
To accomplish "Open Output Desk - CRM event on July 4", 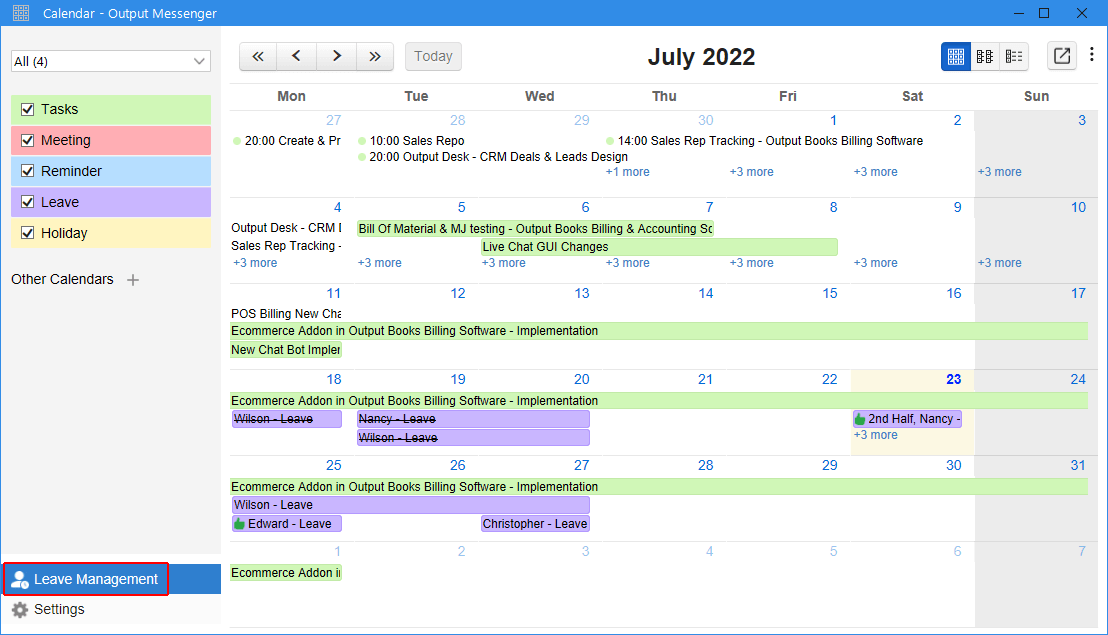I will pos(285,228).
